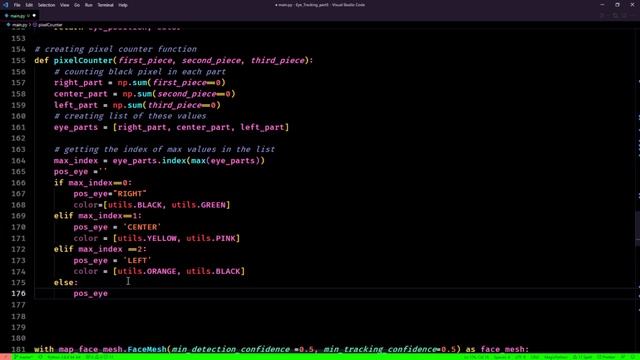Click the 'LEFT' string on line 173
The width and height of the screenshot is (640, 360).
(137, 261)
